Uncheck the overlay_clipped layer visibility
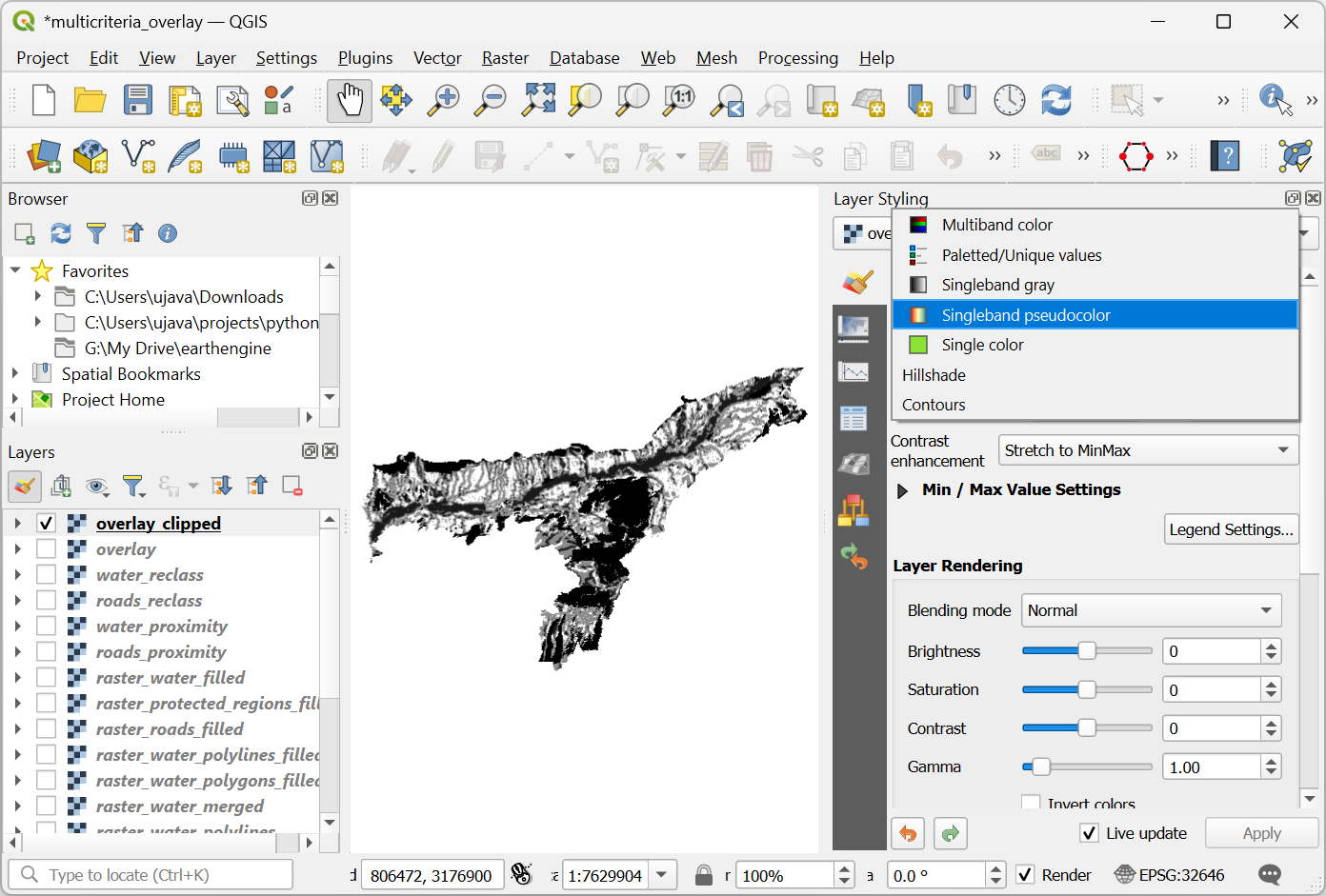 pos(46,524)
